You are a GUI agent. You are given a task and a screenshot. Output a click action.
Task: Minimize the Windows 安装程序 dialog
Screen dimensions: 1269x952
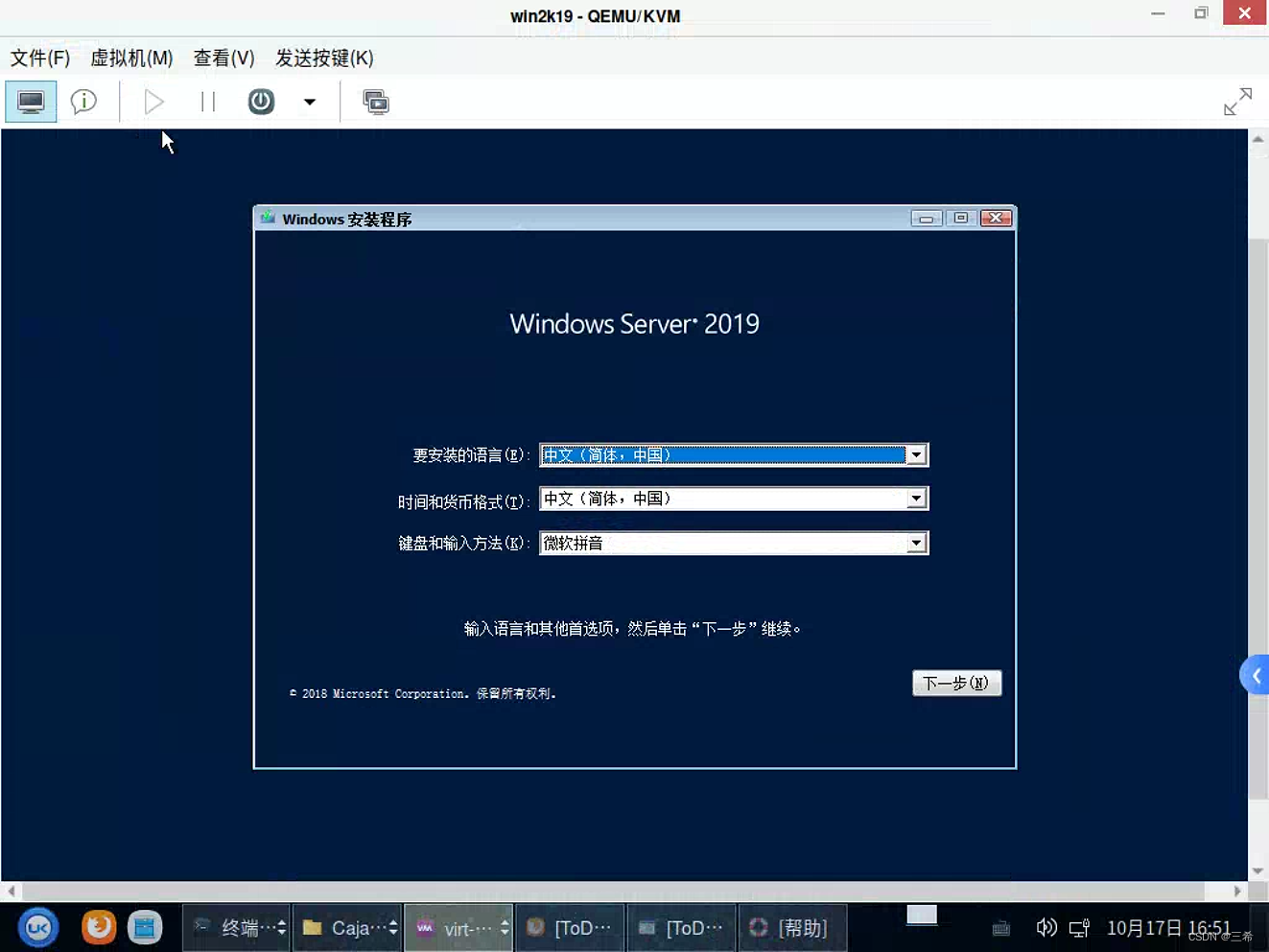tap(926, 219)
